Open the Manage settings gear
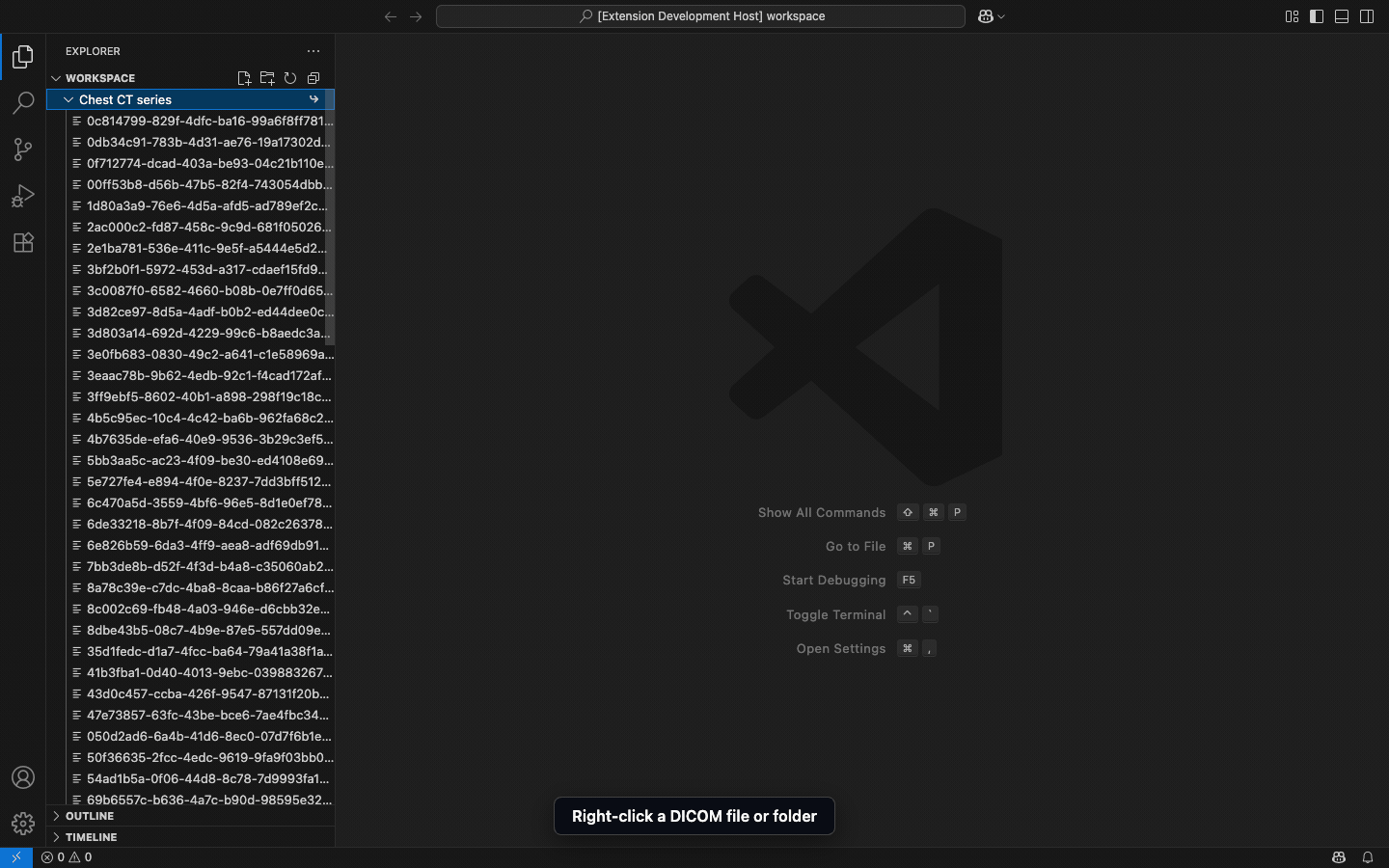This screenshot has height=868, width=1389. coord(23,824)
